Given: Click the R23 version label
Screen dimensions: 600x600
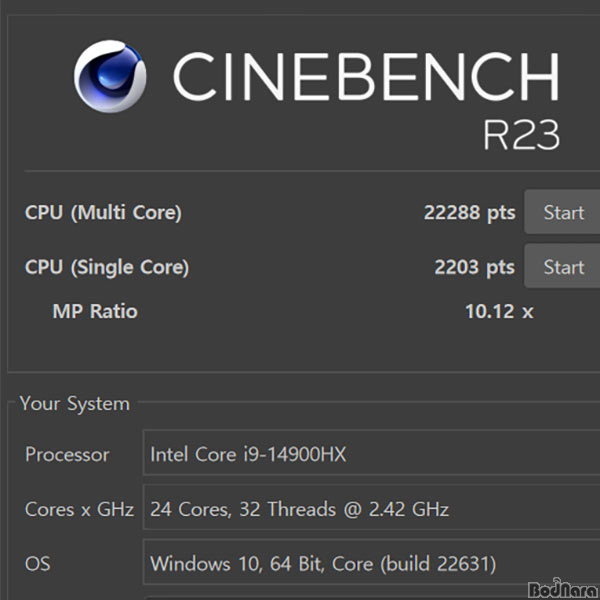Looking at the screenshot, I should [x=521, y=134].
